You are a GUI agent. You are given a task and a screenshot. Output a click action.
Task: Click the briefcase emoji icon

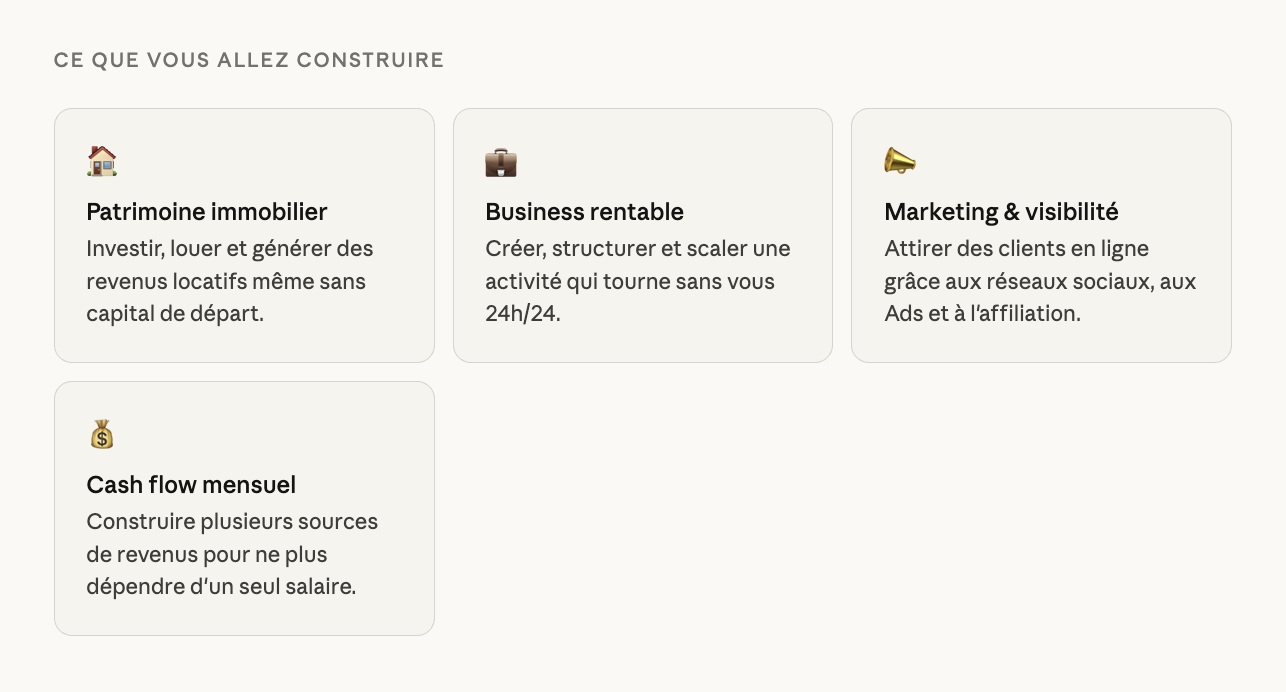tap(501, 162)
